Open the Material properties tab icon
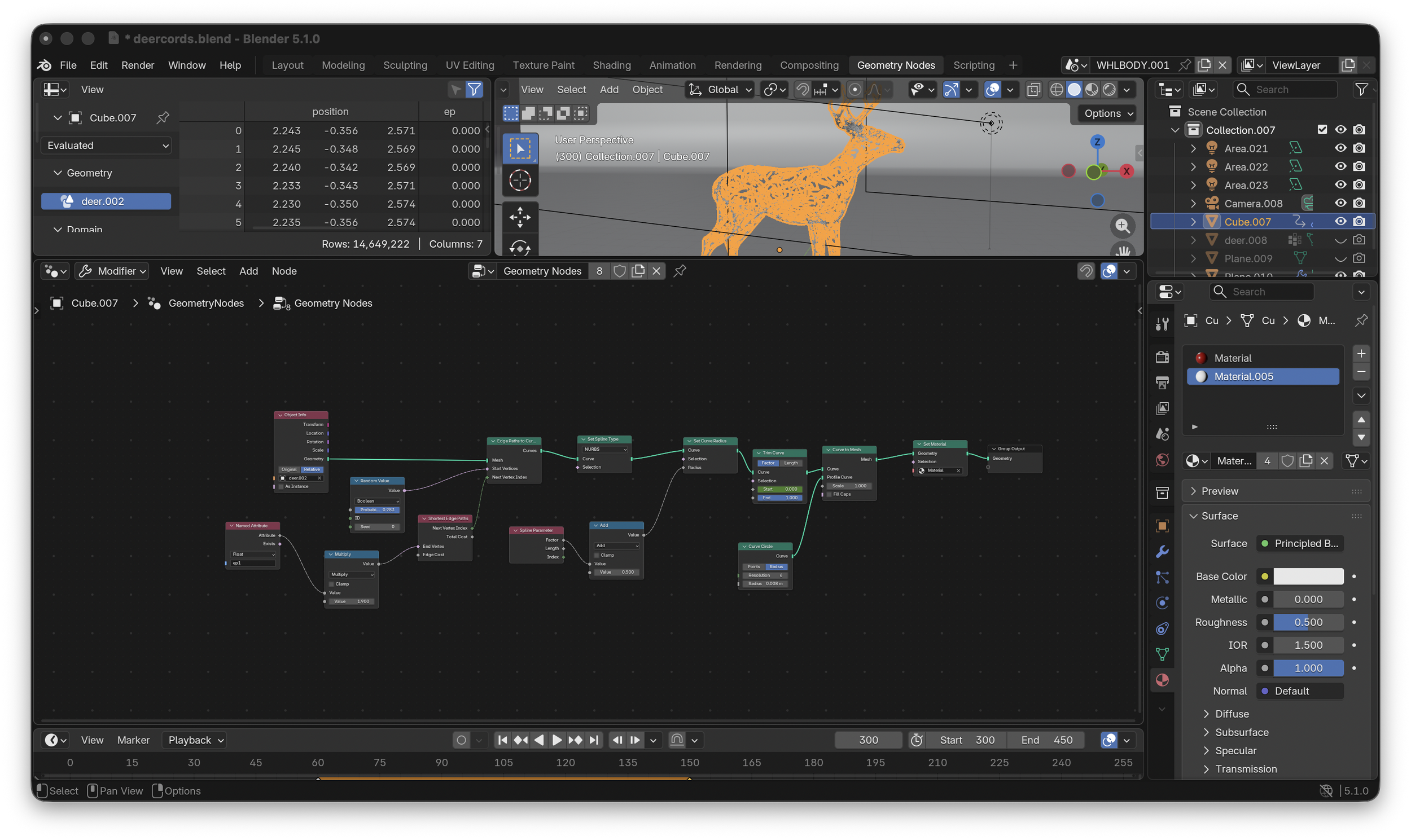Viewport: 1411px width, 840px height. 1162,680
